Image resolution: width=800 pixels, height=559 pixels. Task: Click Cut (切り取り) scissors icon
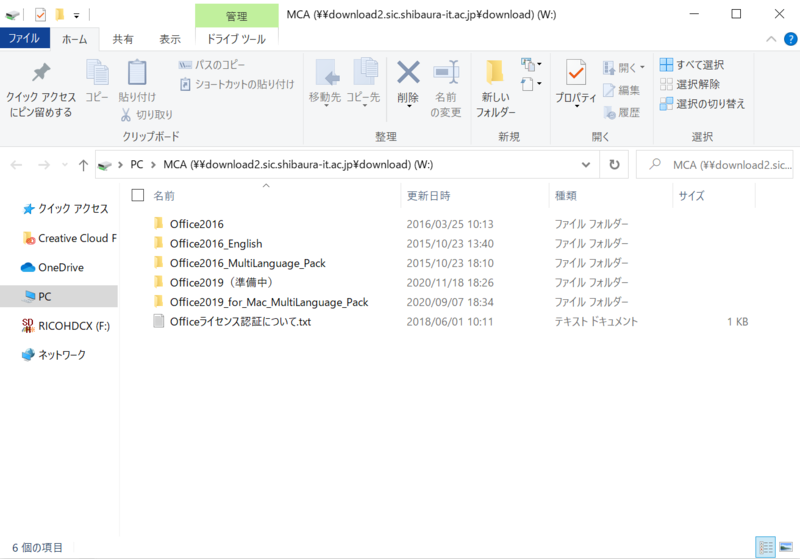click(x=126, y=115)
